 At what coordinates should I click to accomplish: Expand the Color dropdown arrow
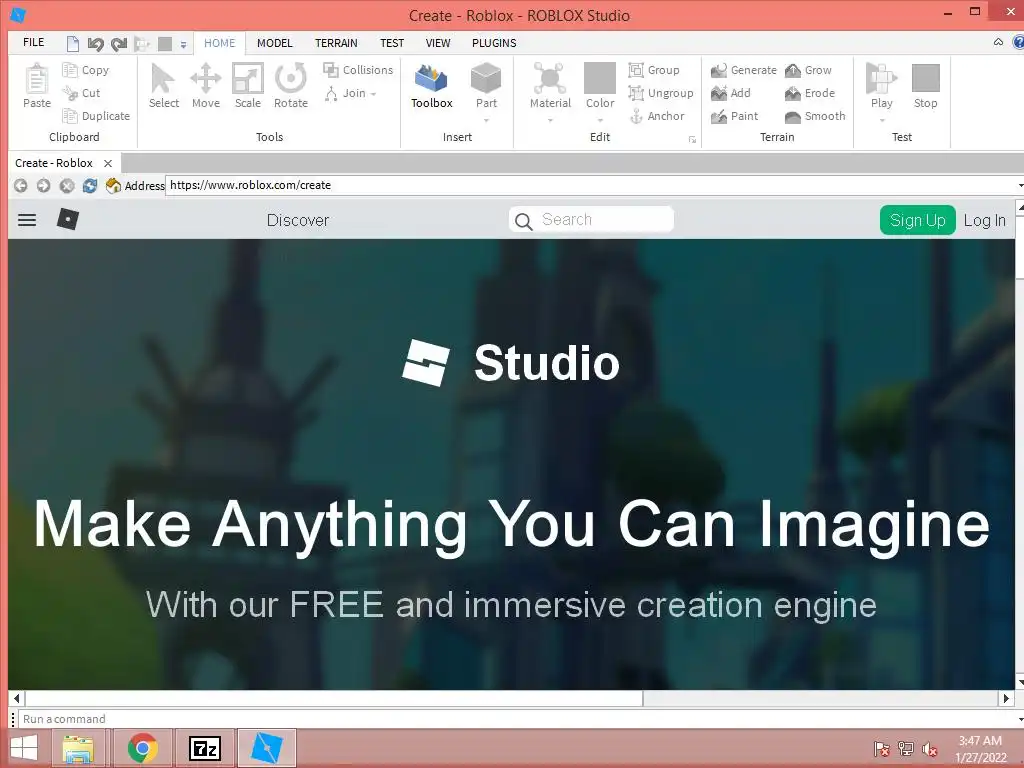pyautogui.click(x=600, y=120)
